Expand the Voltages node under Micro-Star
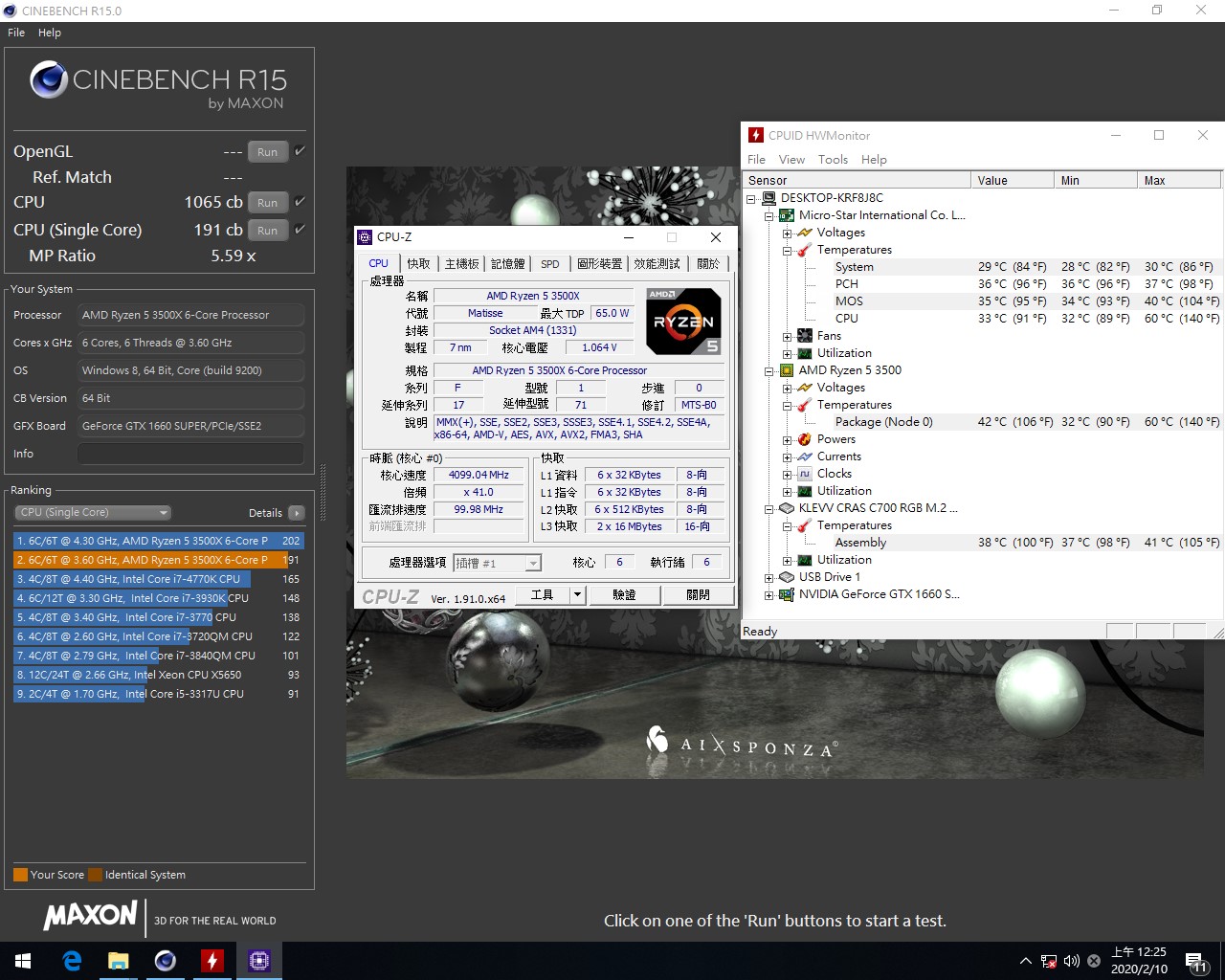 tap(787, 233)
